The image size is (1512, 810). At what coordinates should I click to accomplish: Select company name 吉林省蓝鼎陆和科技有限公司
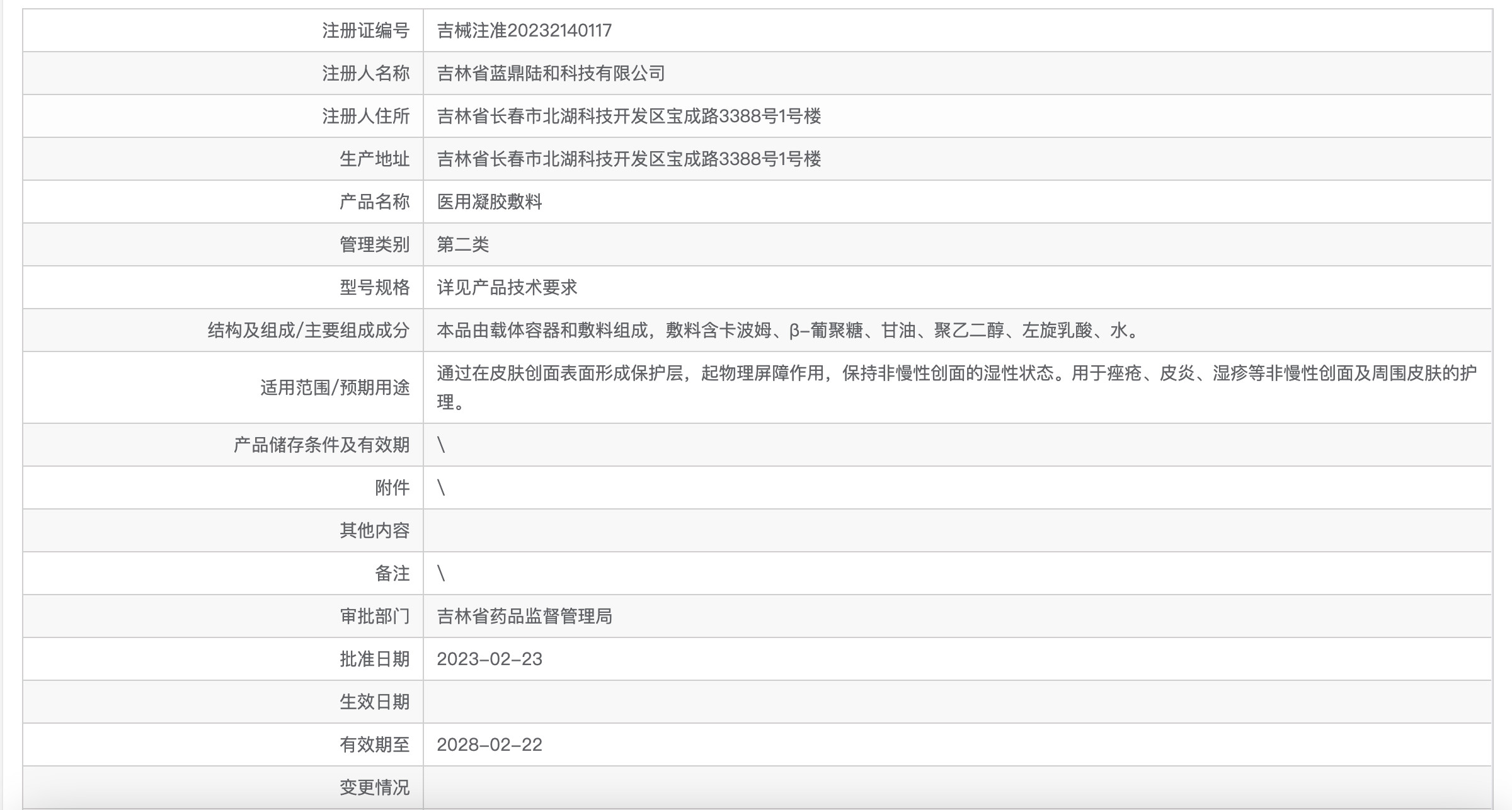[x=551, y=73]
